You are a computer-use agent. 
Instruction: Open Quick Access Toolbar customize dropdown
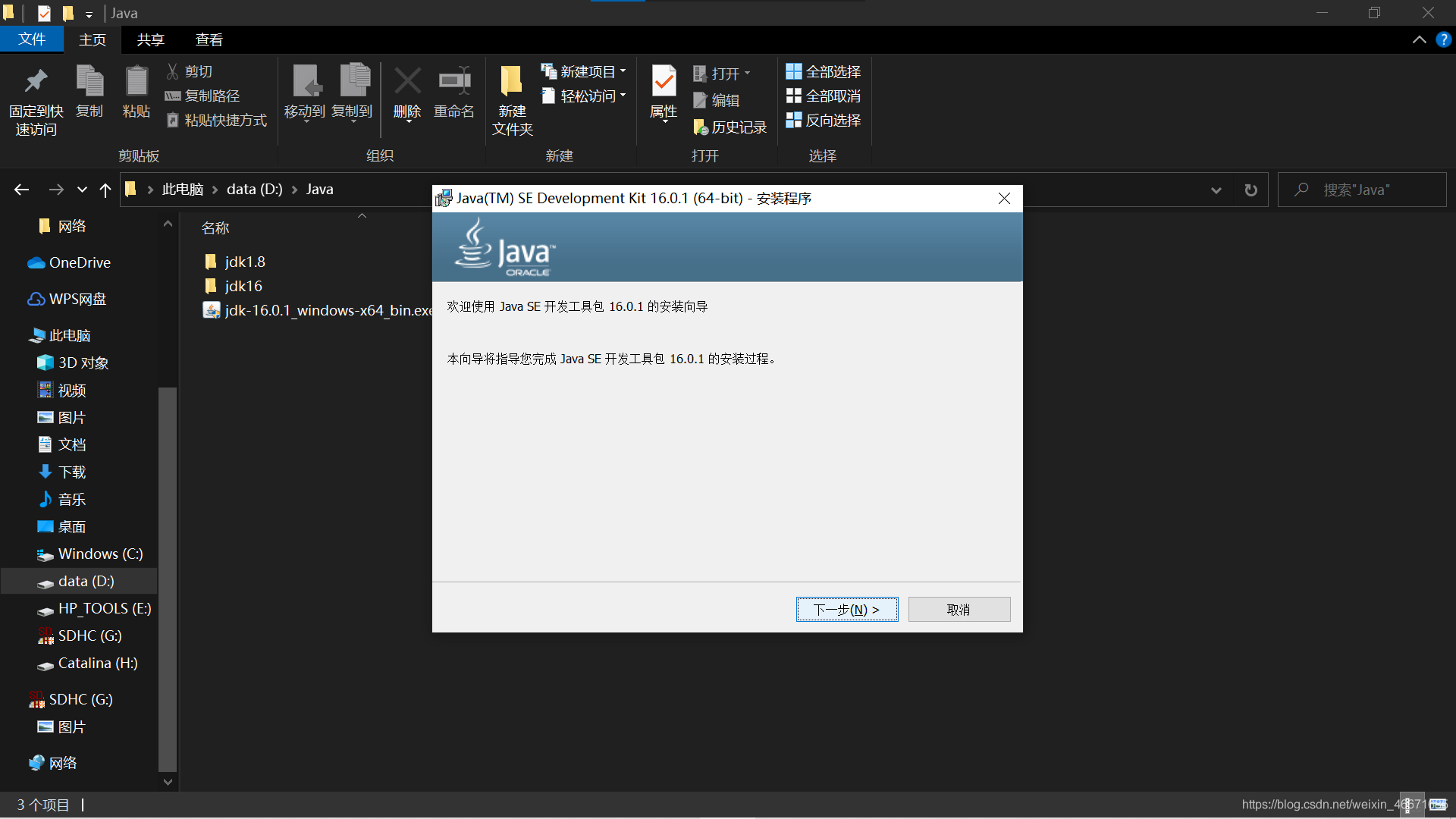[x=89, y=14]
